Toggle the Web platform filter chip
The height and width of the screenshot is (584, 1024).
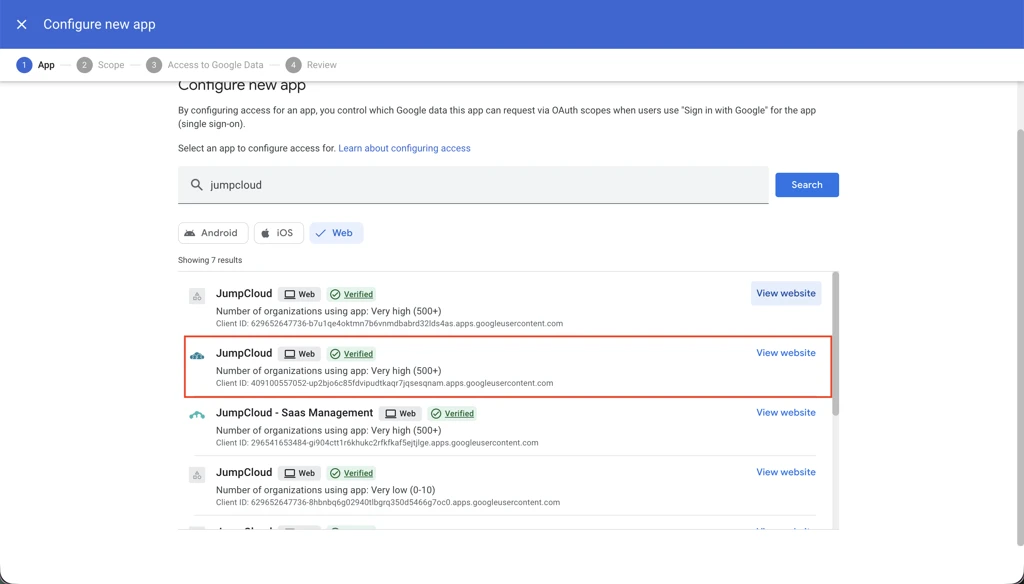coord(336,233)
